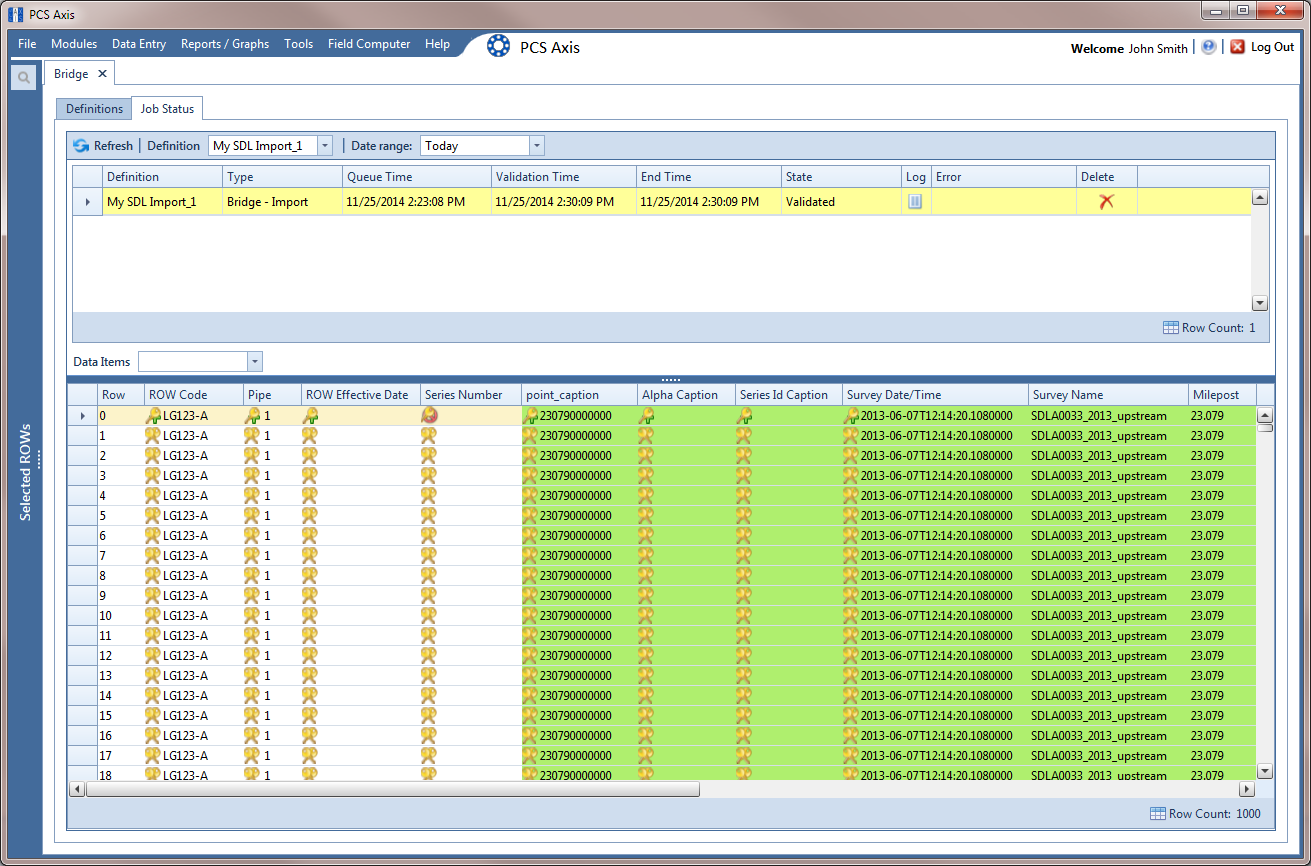Click the PCS Axis window title bar icon
This screenshot has width=1311, height=866.
[16, 15]
